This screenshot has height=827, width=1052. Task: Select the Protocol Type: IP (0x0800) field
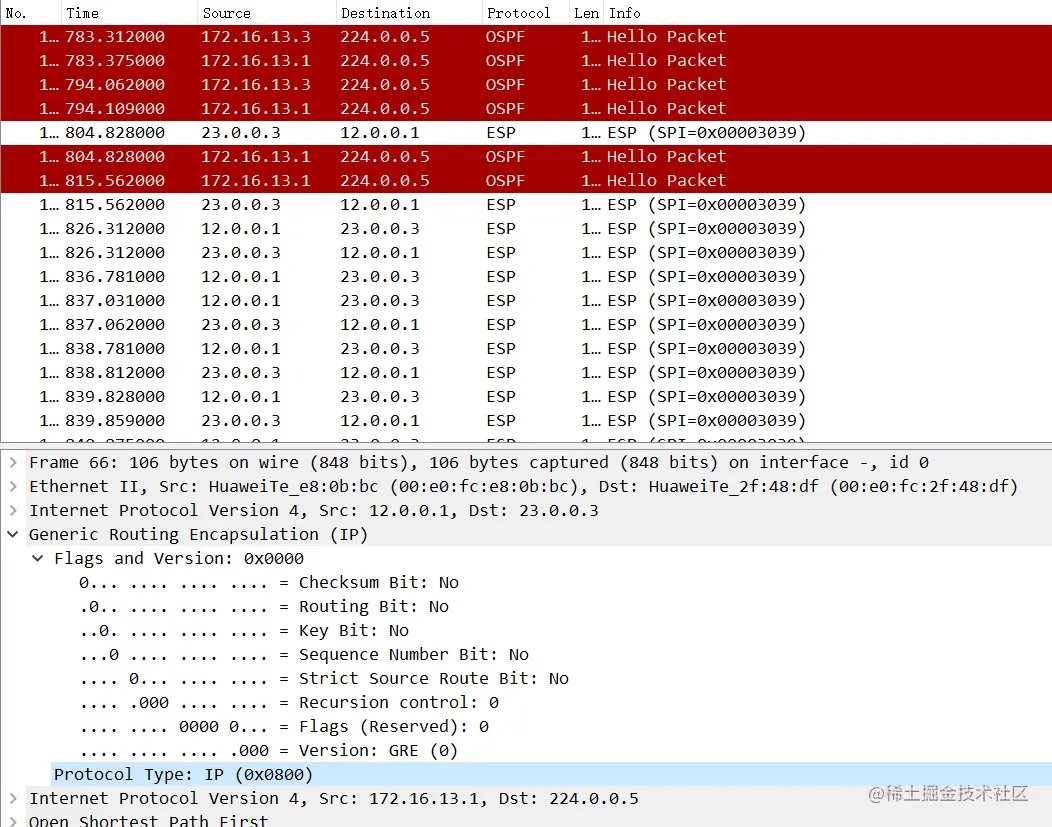point(551,774)
